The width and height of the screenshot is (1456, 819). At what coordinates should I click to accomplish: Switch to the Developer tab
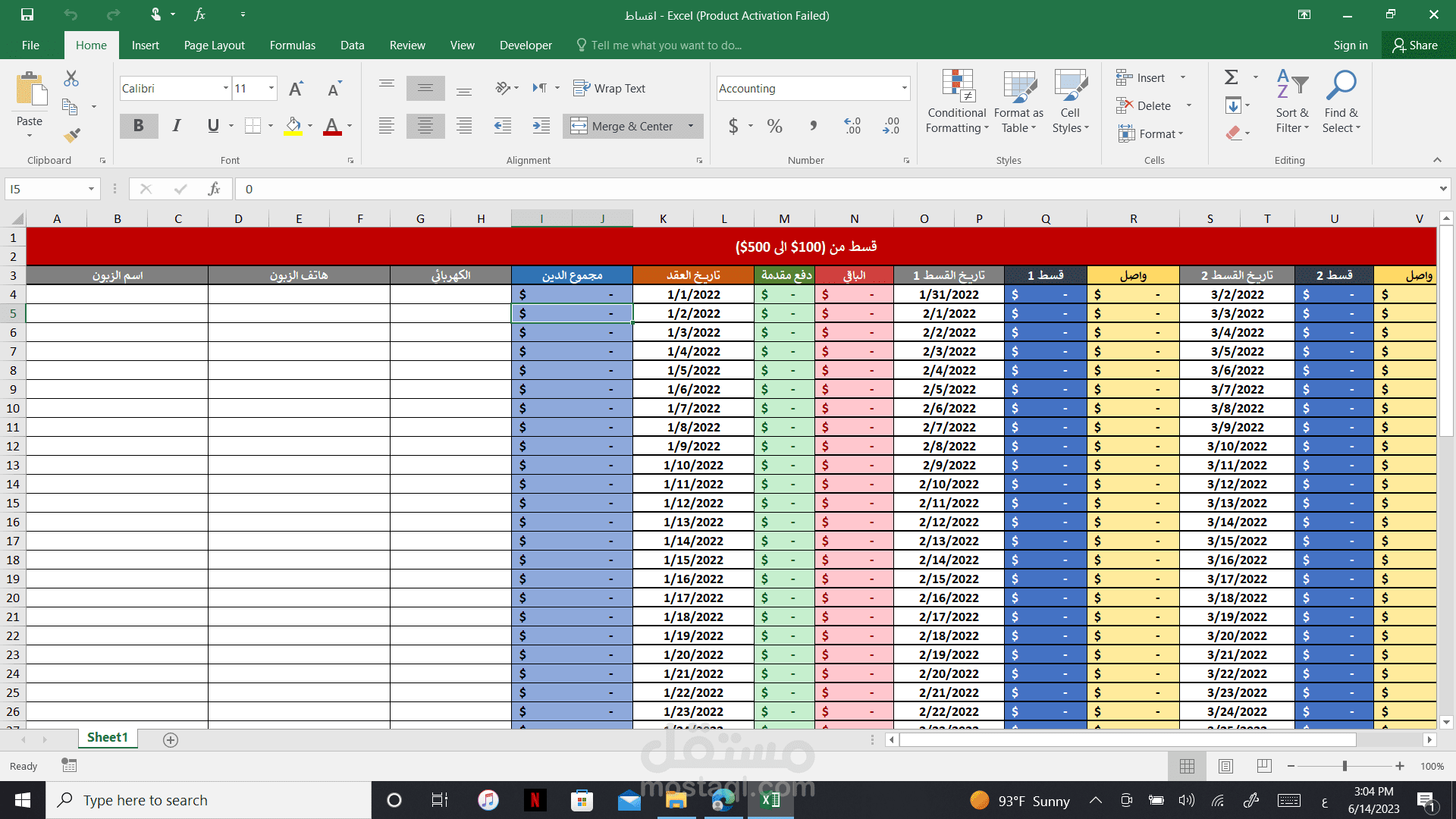(526, 45)
